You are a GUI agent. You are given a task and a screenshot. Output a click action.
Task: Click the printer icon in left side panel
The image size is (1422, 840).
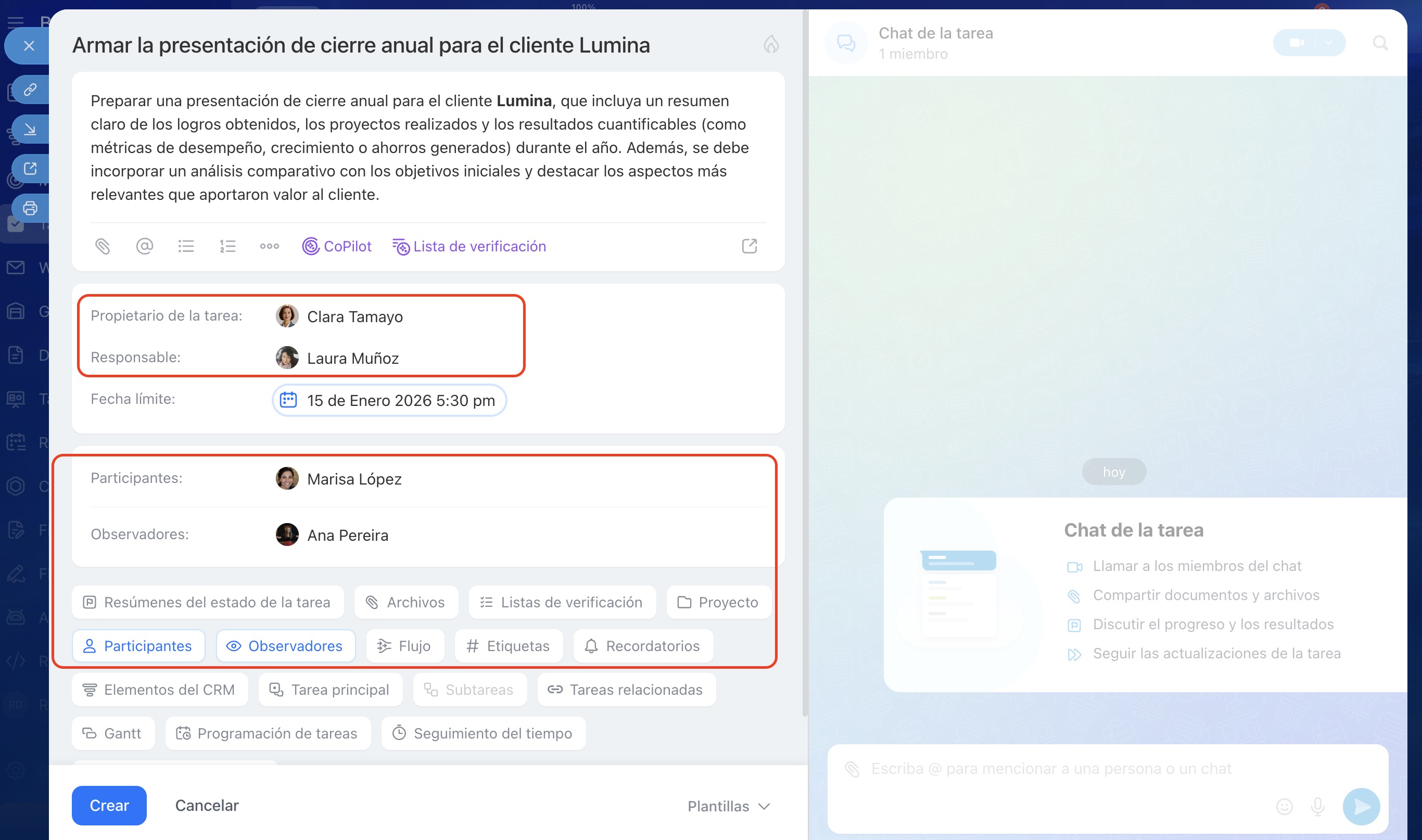point(30,208)
